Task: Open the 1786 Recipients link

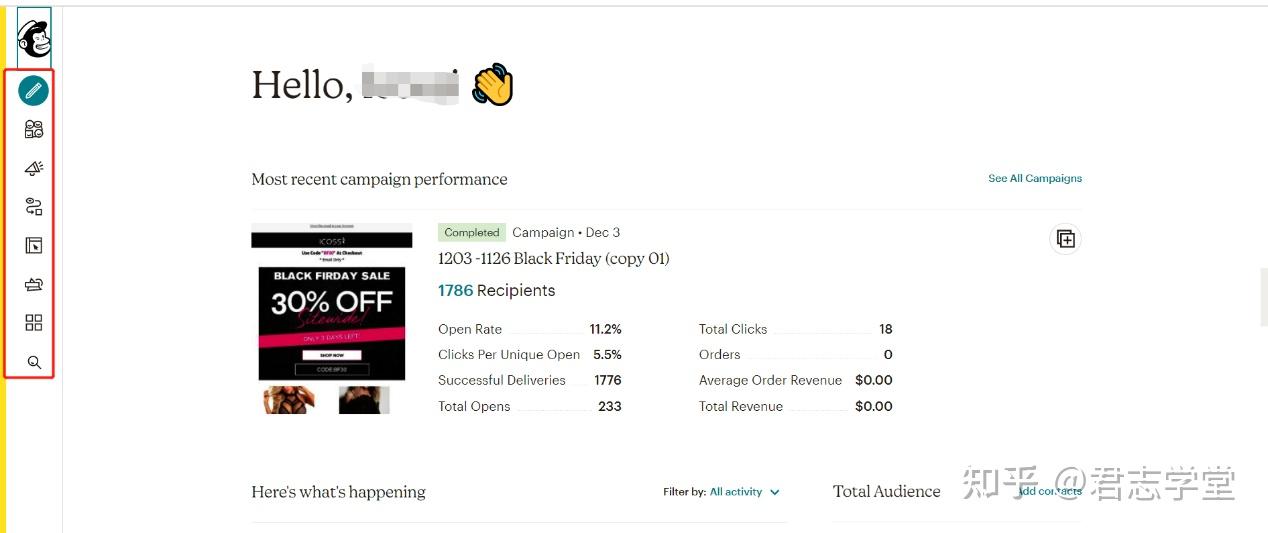Action: [496, 291]
